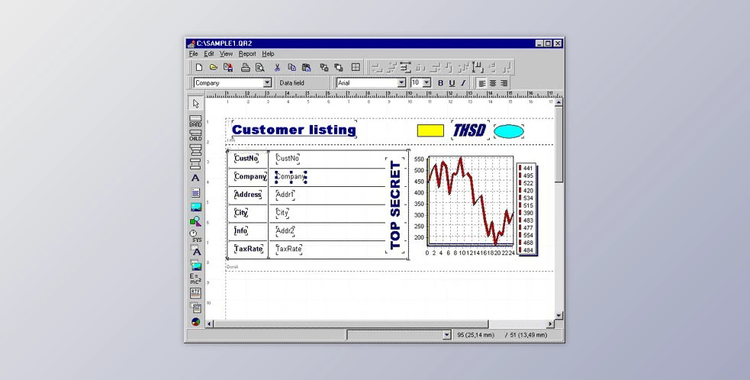This screenshot has height=380, width=750.
Task: Select the memo tool in left palette
Action: [196, 193]
